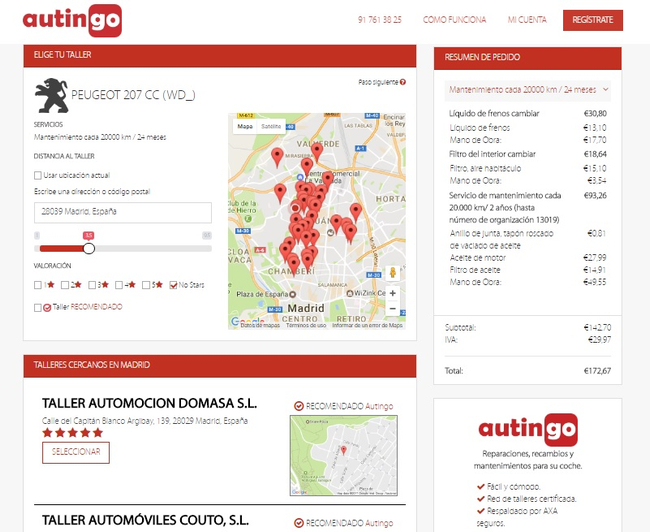Check the 3 star rating filter
The width and height of the screenshot is (650, 532).
92,285
